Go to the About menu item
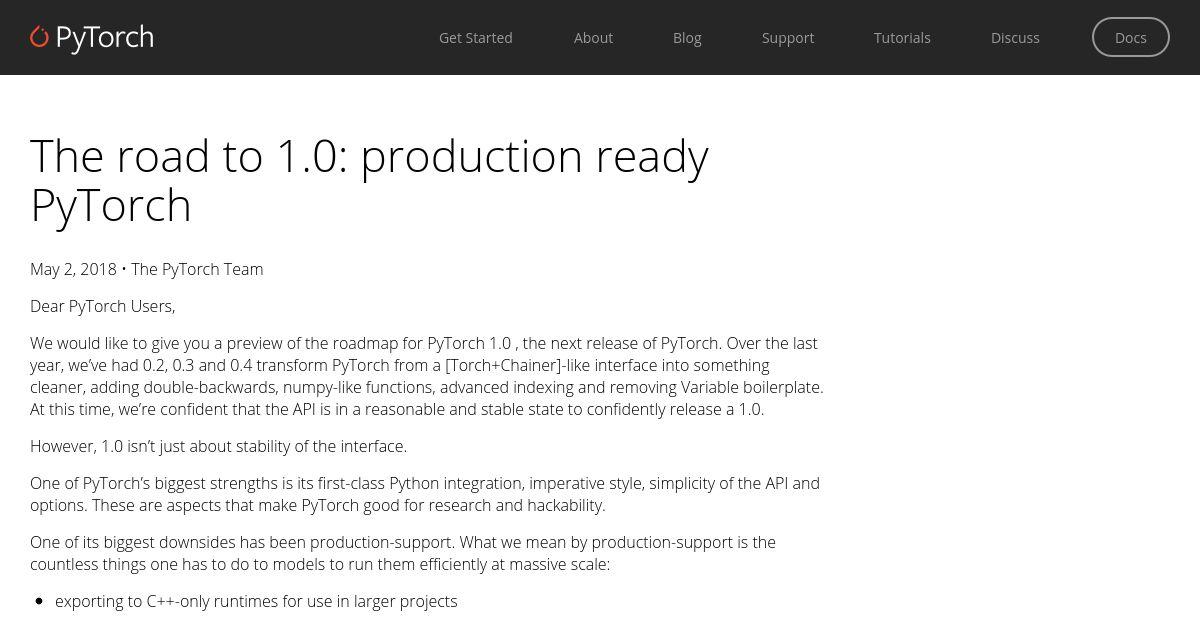The width and height of the screenshot is (1200, 630). (x=593, y=37)
